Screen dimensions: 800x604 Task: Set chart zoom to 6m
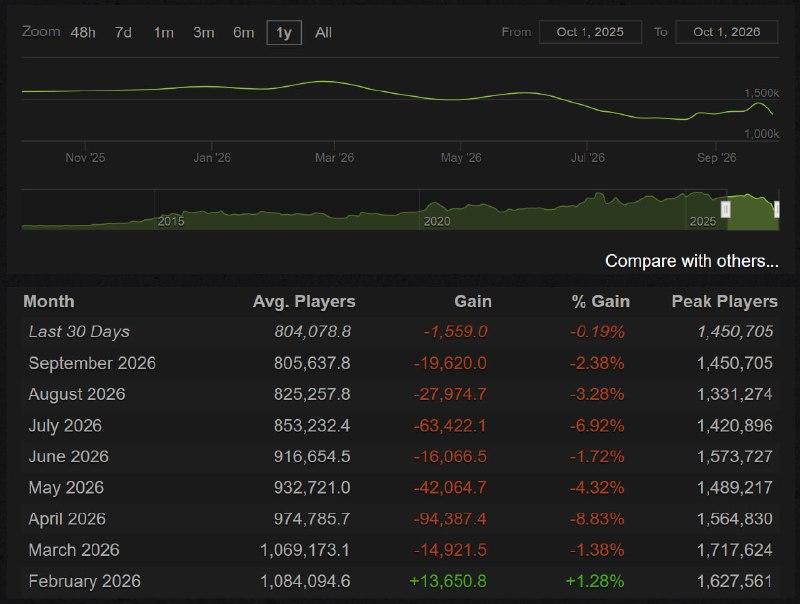(x=243, y=33)
